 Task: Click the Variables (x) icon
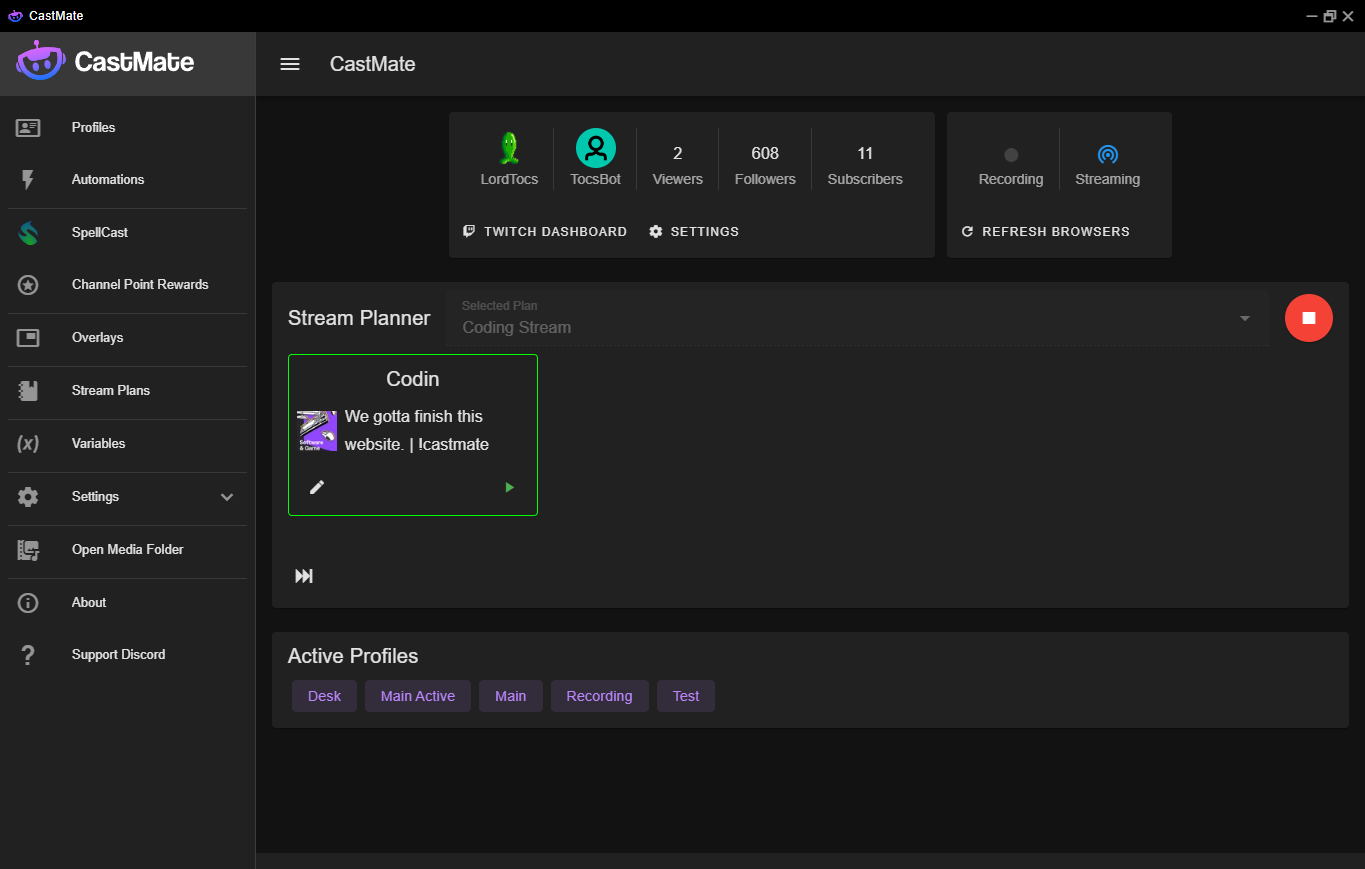28,444
